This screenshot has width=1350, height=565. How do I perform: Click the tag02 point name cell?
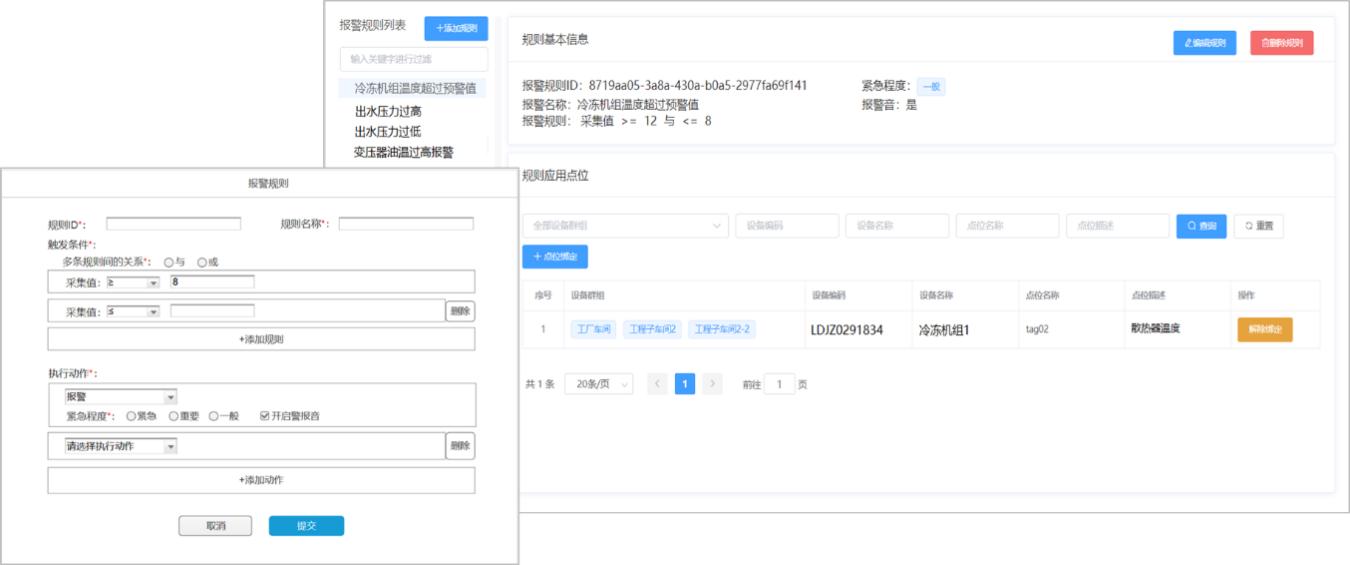[x=1039, y=329]
